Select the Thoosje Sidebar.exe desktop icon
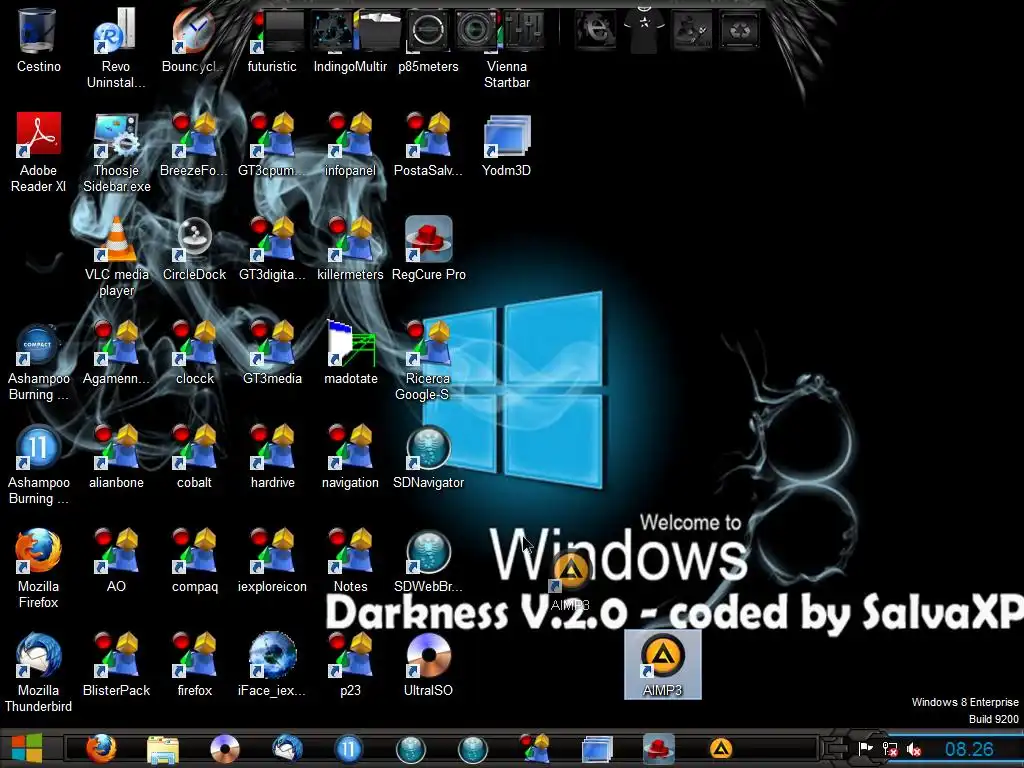 (116, 152)
